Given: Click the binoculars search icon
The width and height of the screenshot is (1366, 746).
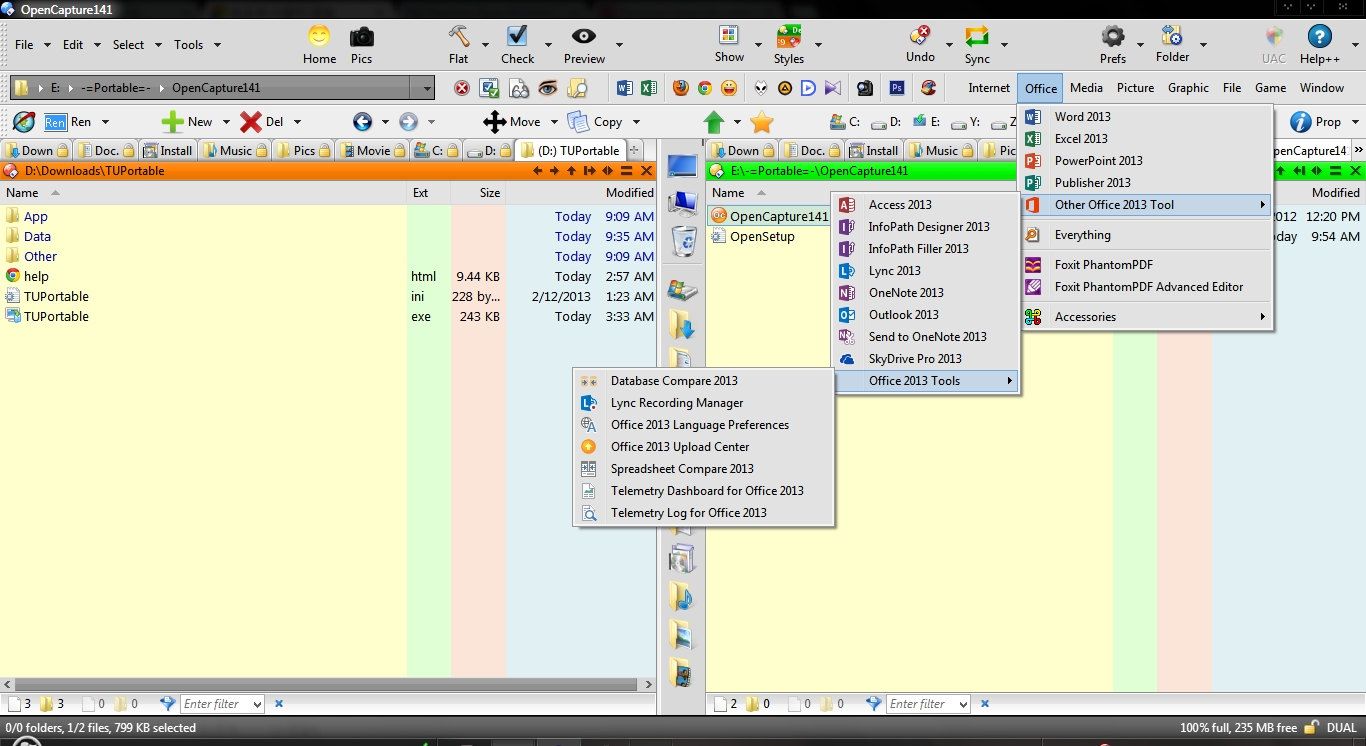Looking at the screenshot, I should (x=519, y=88).
